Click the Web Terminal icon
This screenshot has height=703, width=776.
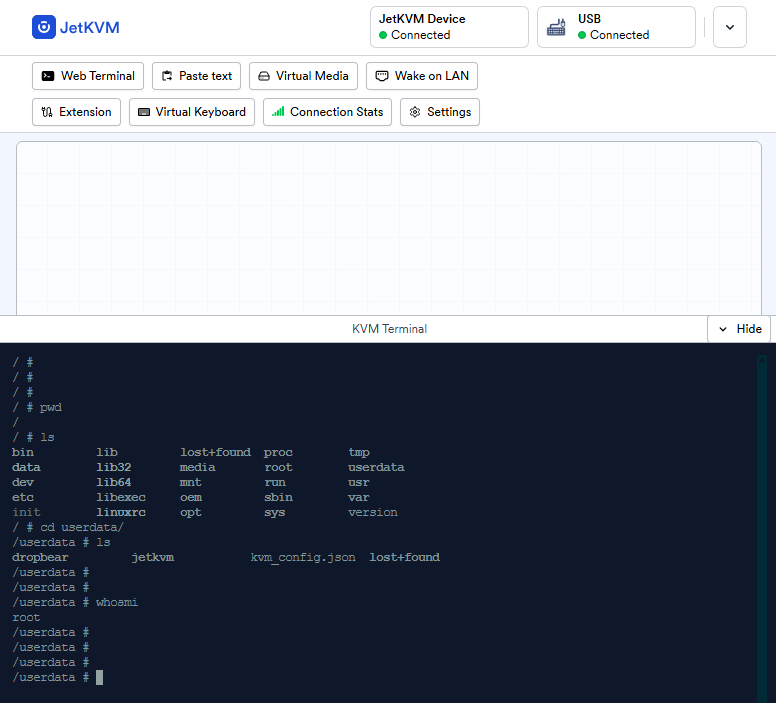[48, 76]
